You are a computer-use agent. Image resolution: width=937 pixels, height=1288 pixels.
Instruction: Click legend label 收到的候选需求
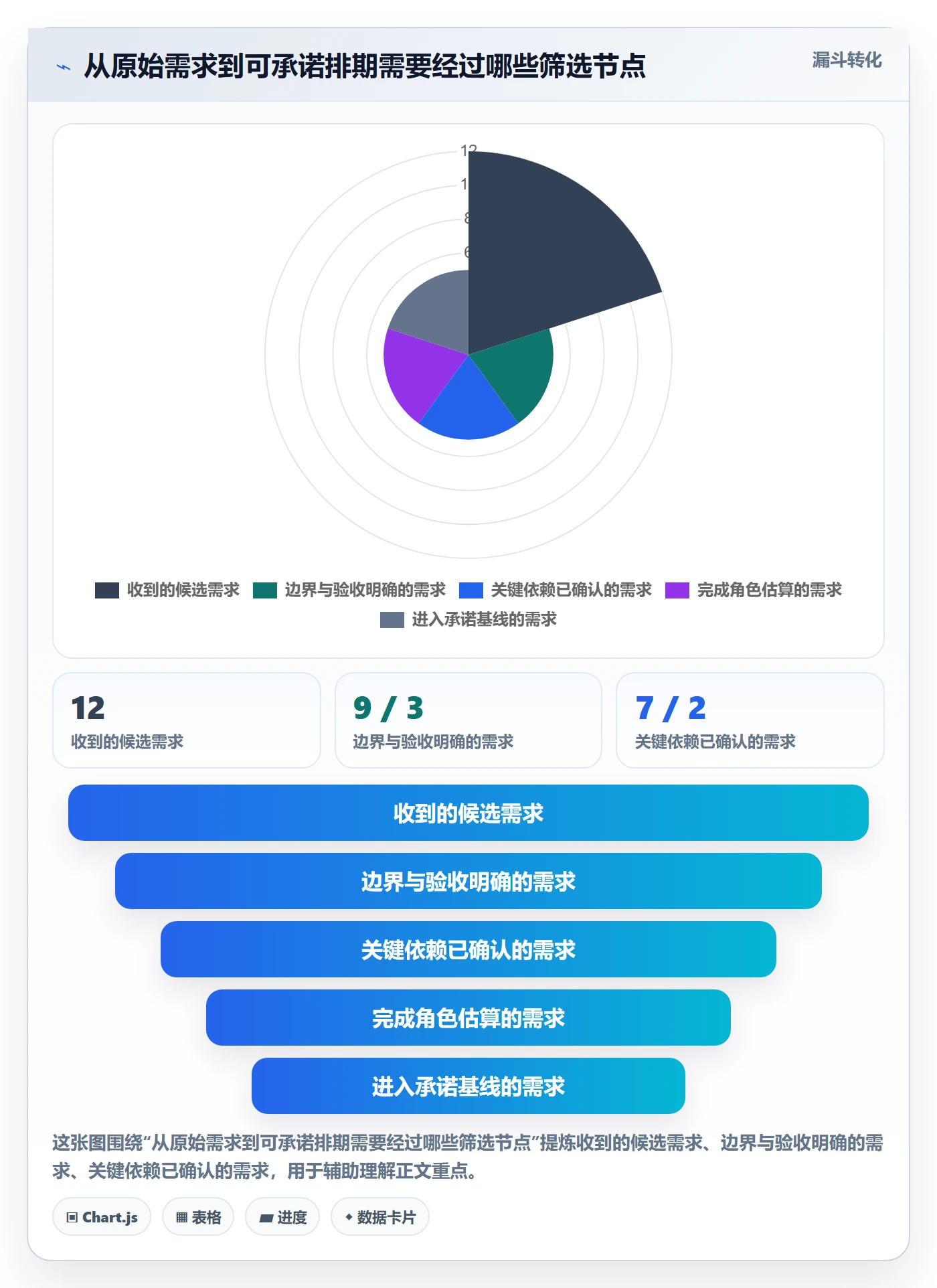(x=183, y=590)
